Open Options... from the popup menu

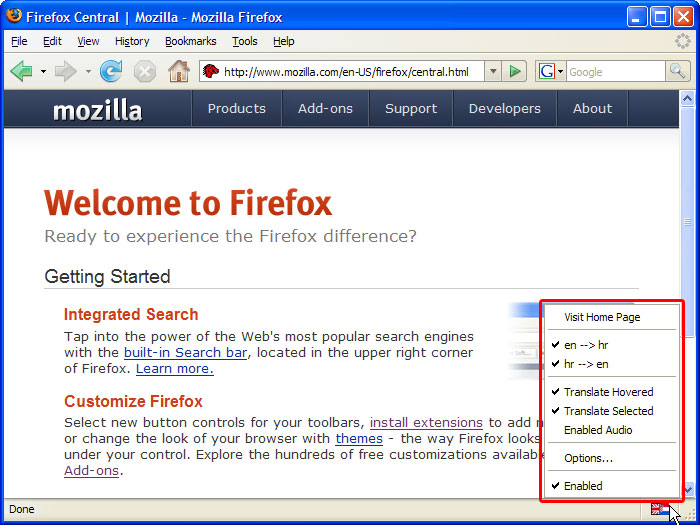[612, 458]
